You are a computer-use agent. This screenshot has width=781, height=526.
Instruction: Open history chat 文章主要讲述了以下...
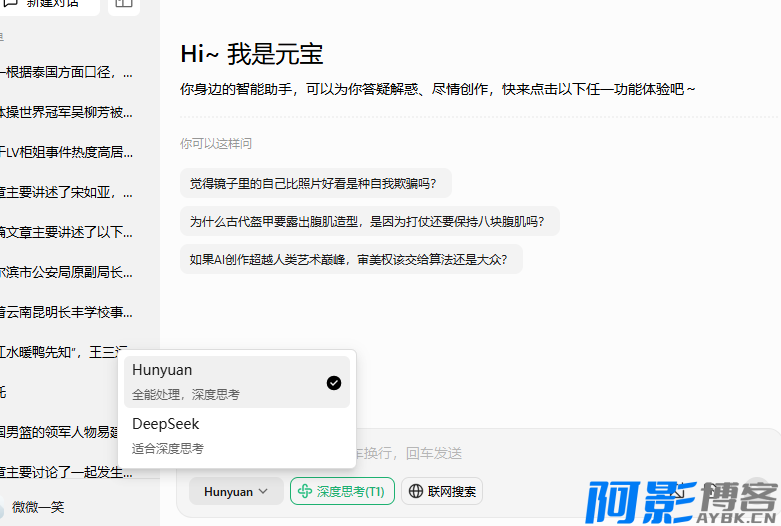point(67,232)
